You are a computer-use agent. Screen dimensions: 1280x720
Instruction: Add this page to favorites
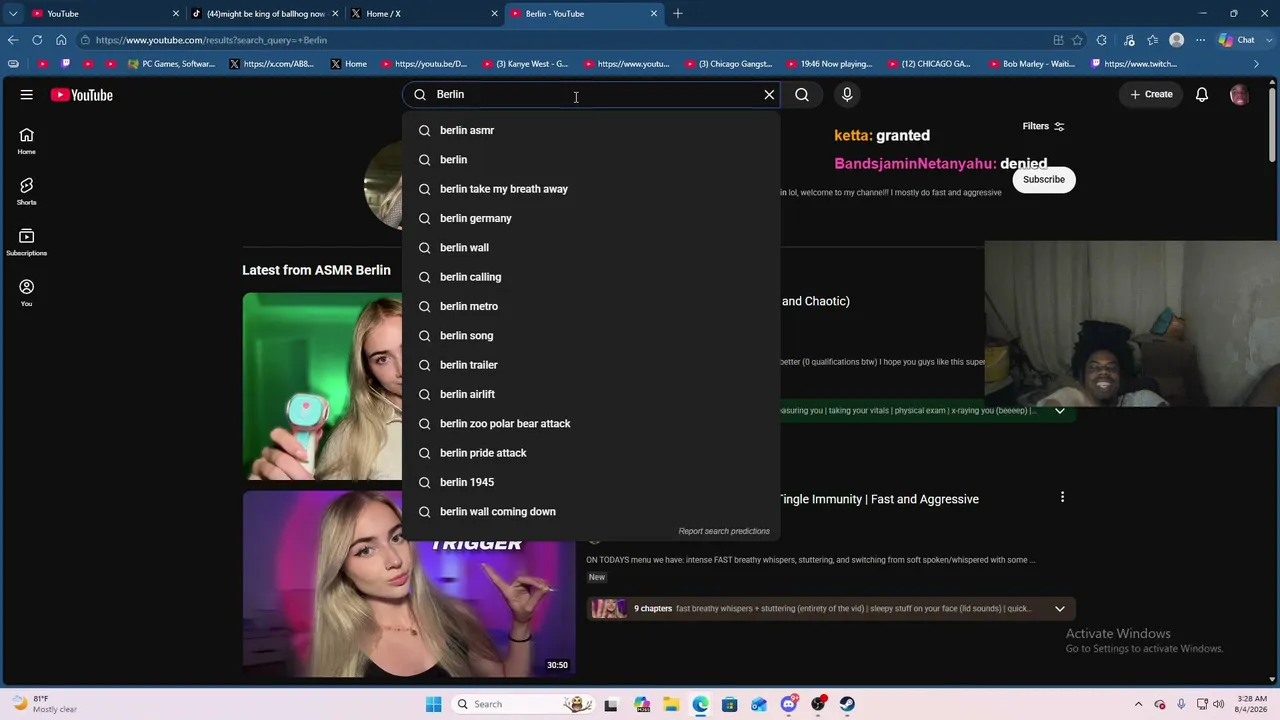point(1077,40)
